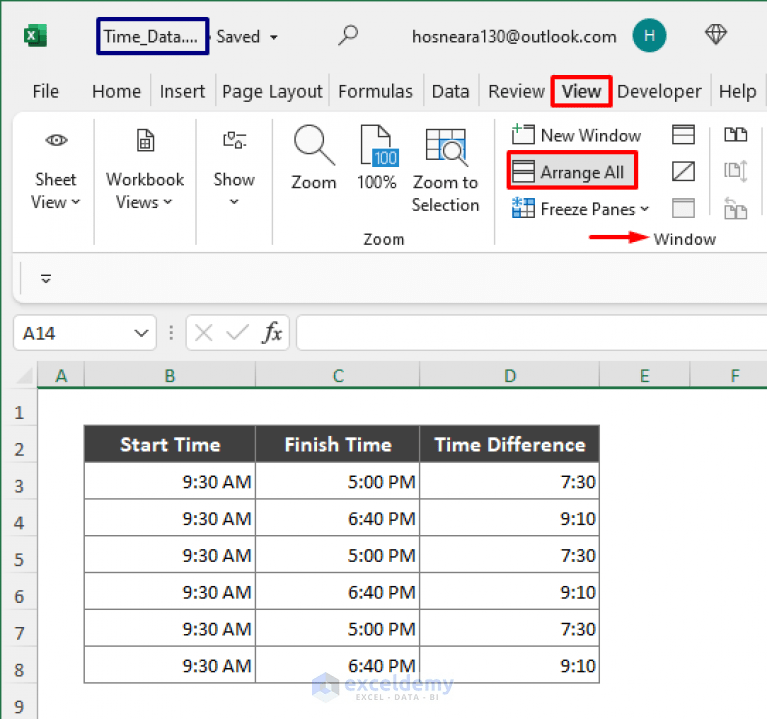The image size is (767, 719).
Task: Click the Excel app logo icon
Action: coord(35,36)
